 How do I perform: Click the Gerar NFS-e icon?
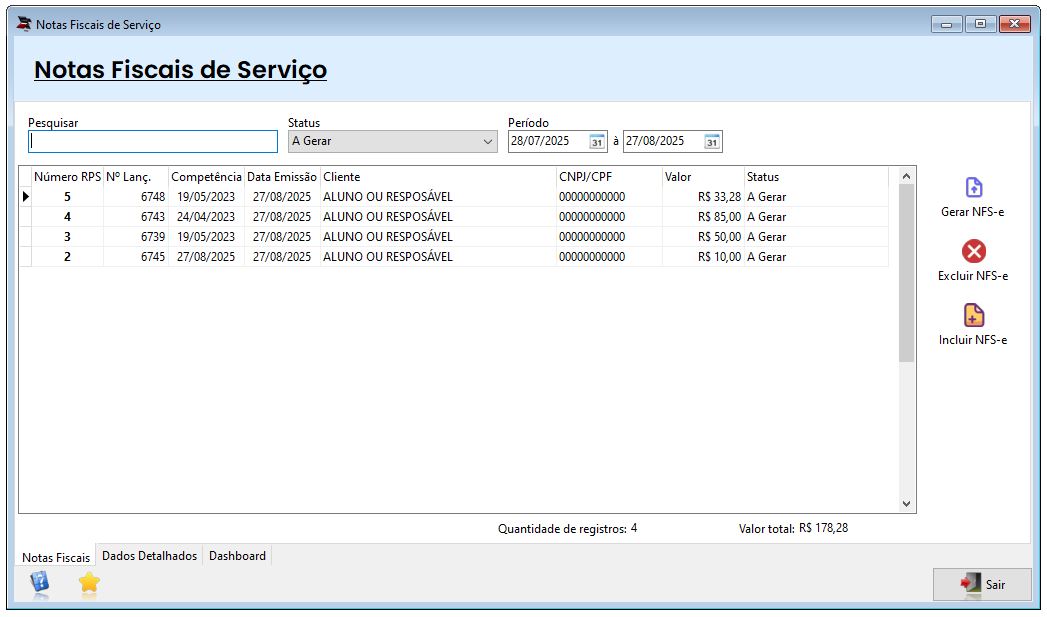coord(973,188)
